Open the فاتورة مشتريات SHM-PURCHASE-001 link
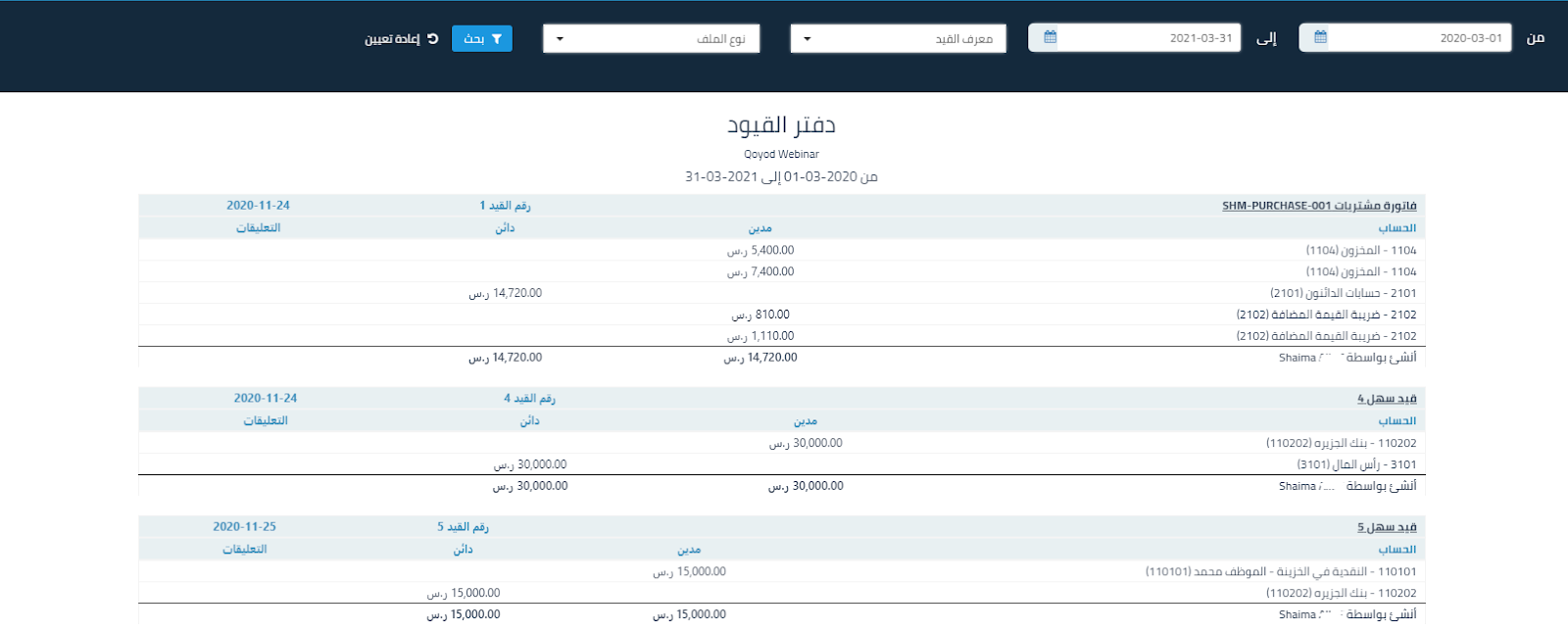The image size is (1568, 632). pos(1318,206)
